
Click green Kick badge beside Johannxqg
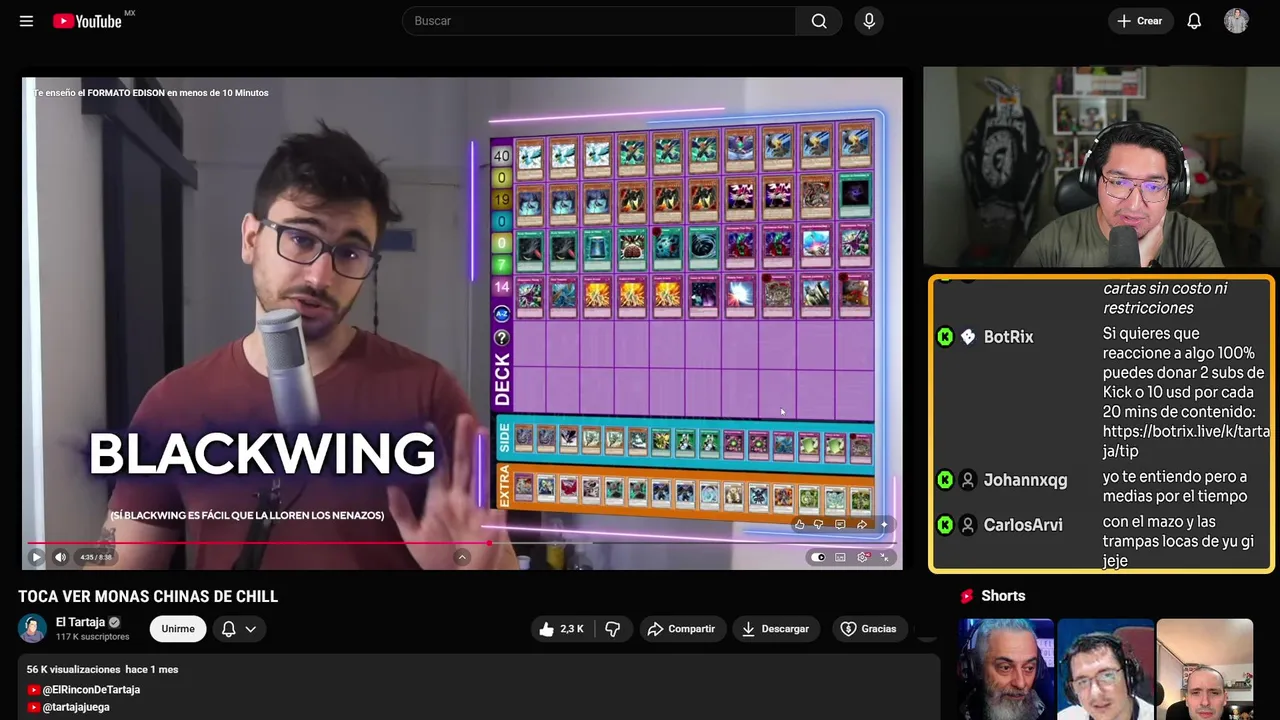tap(945, 480)
